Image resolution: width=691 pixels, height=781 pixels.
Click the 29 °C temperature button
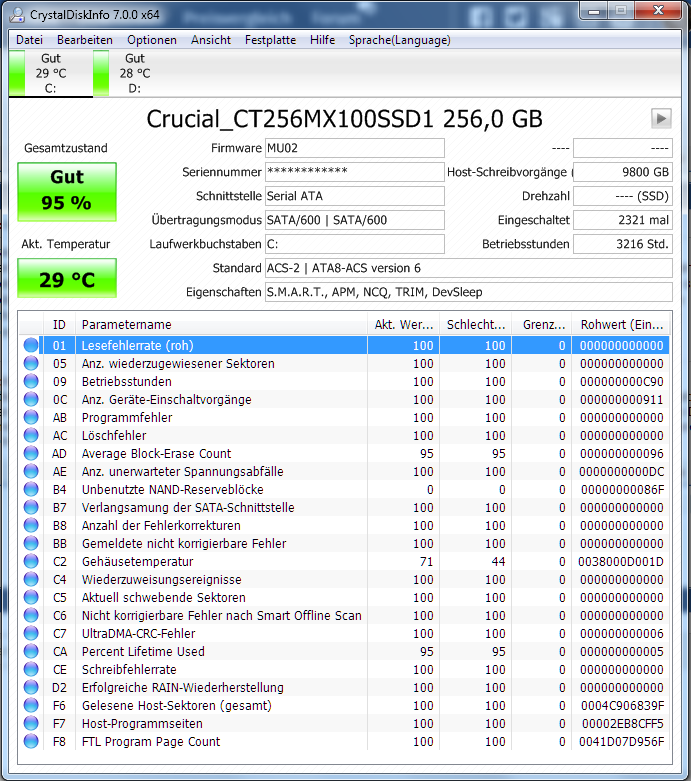click(x=67, y=278)
